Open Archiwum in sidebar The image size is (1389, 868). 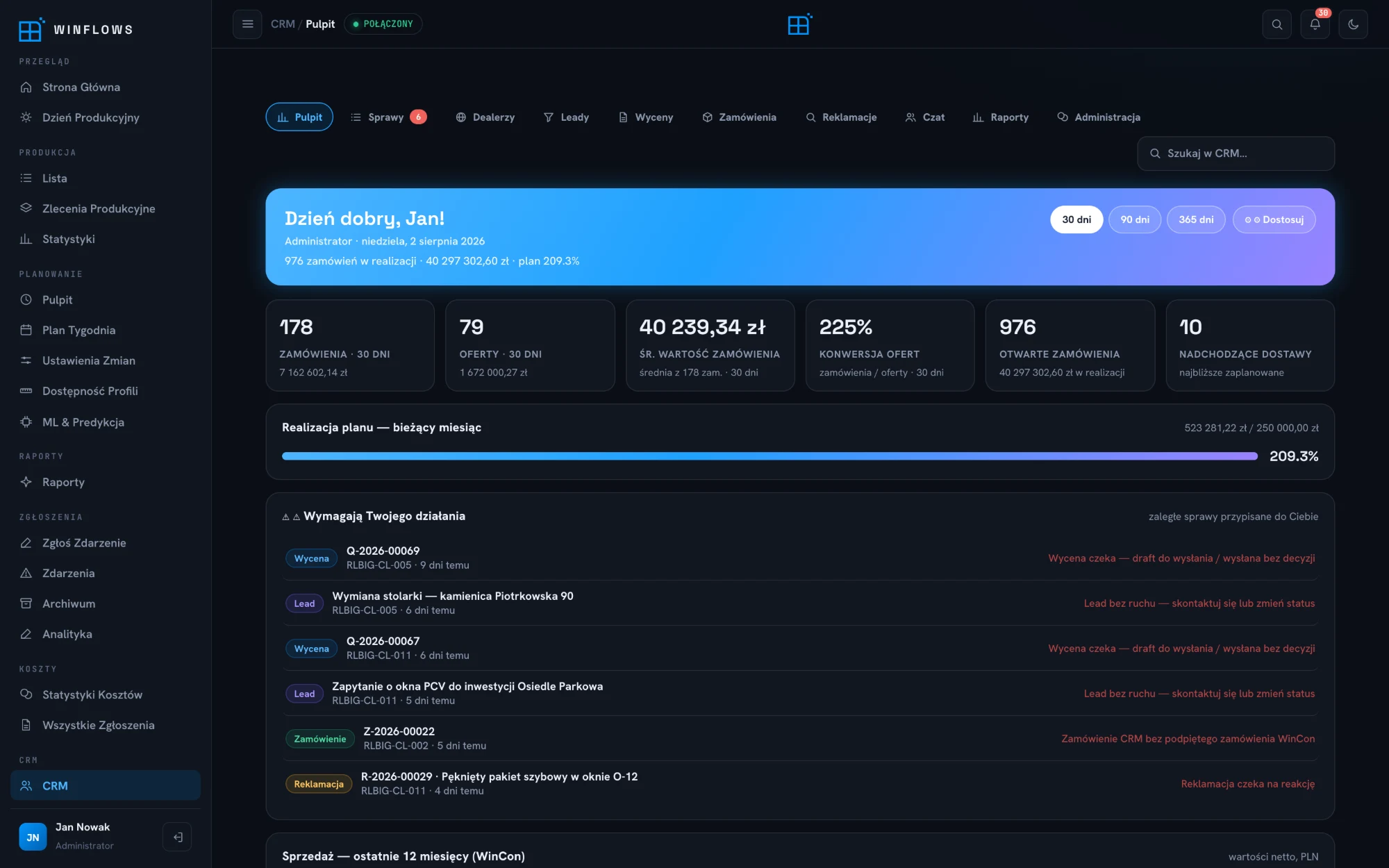(106, 603)
